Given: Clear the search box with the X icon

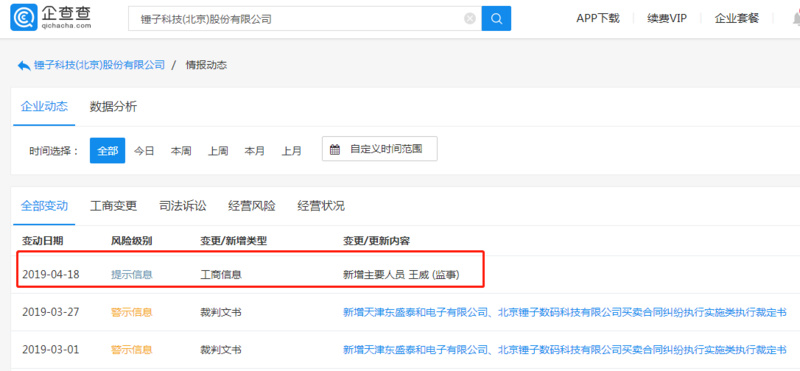Looking at the screenshot, I should [470, 18].
